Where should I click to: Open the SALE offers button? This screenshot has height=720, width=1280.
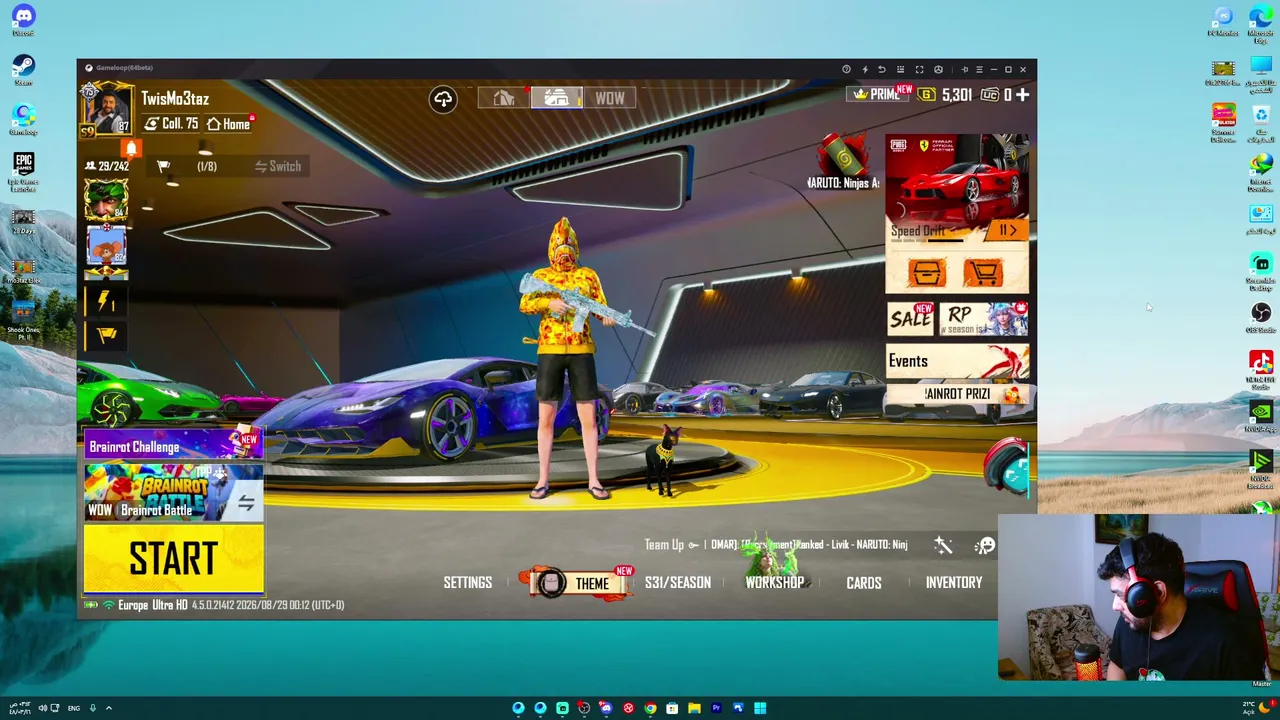(x=911, y=319)
